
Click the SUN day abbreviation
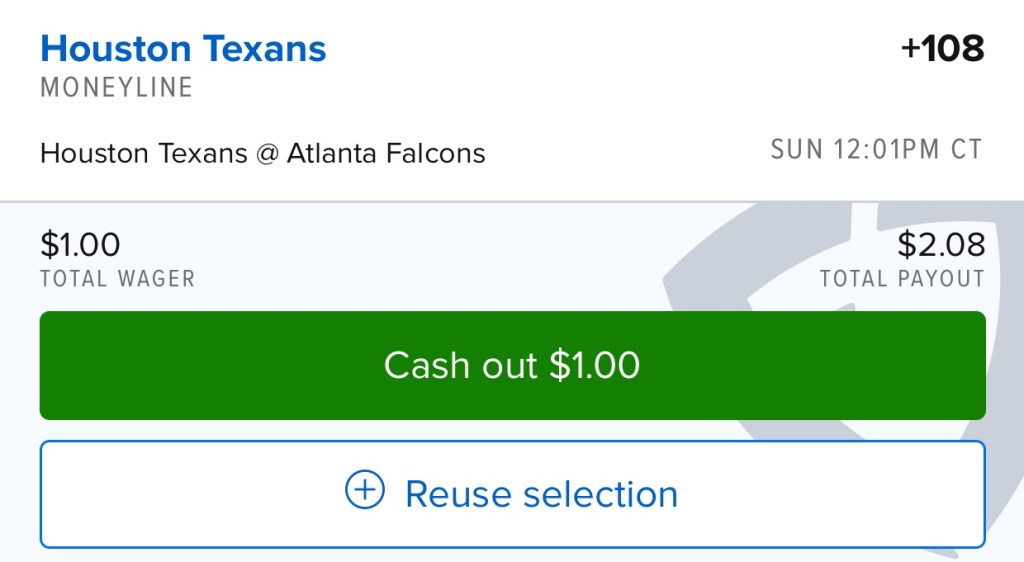792,150
